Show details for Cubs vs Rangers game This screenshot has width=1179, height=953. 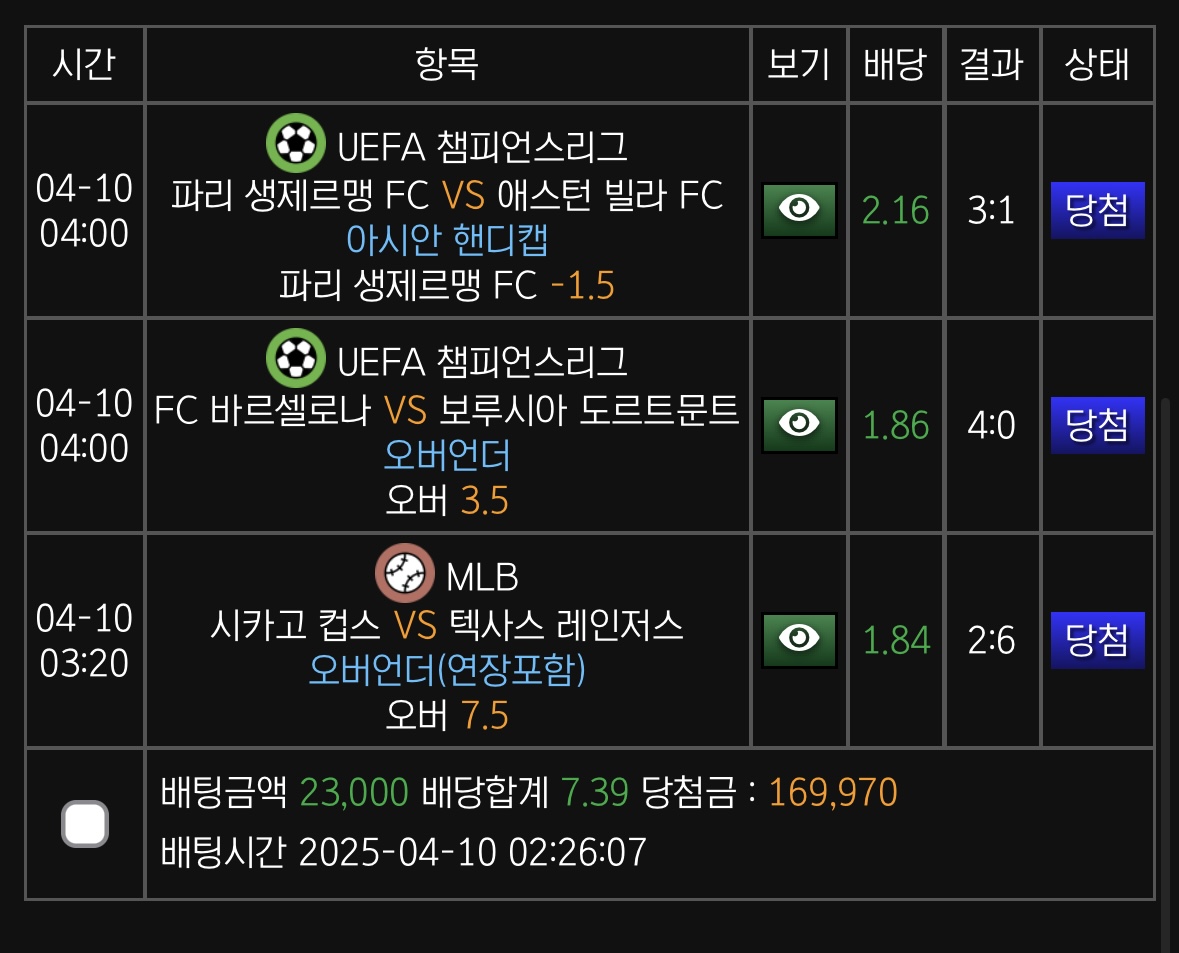pyautogui.click(x=799, y=640)
